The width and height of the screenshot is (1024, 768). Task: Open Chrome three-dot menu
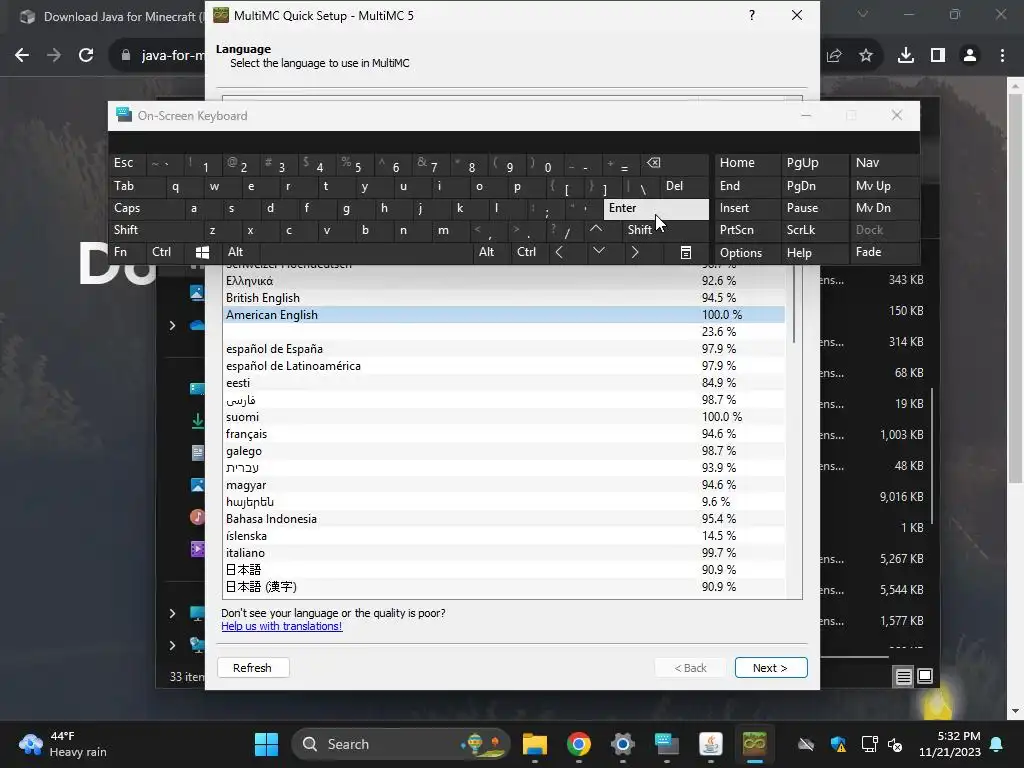[x=1002, y=56]
